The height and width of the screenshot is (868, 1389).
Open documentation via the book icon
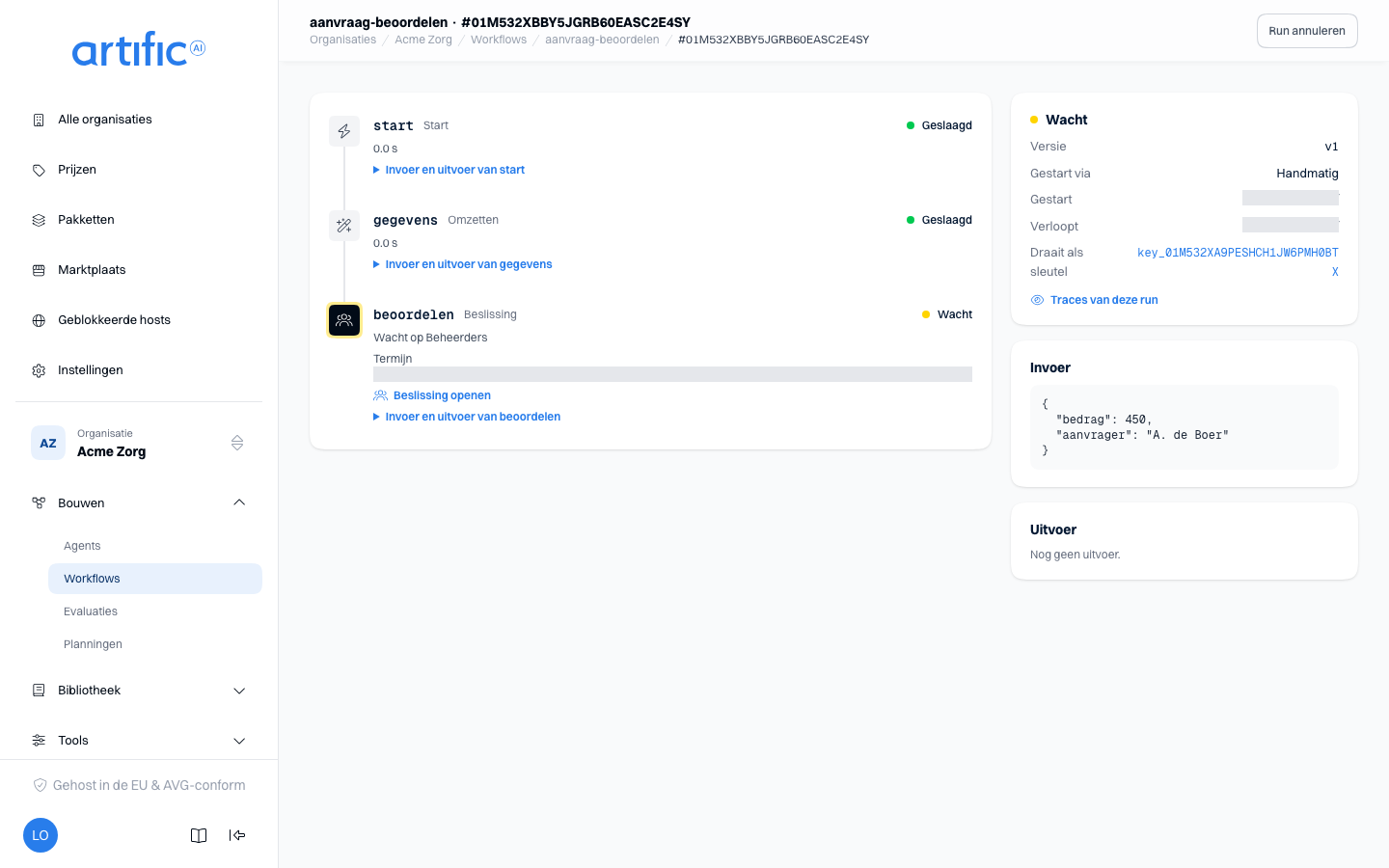199,835
